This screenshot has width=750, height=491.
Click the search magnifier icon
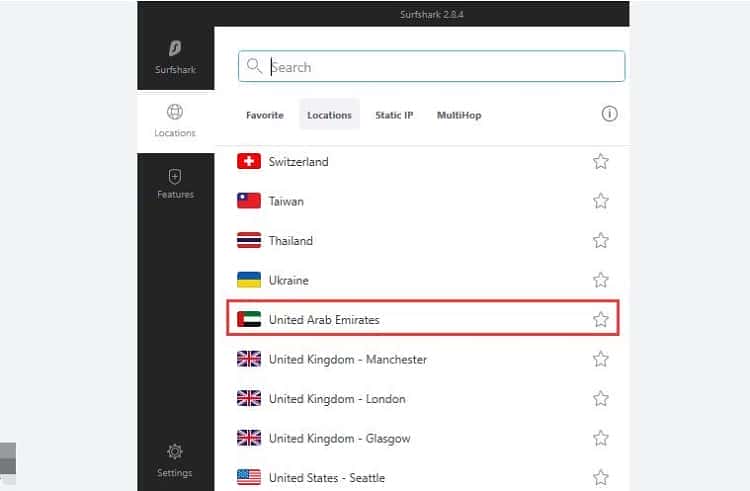click(x=254, y=65)
